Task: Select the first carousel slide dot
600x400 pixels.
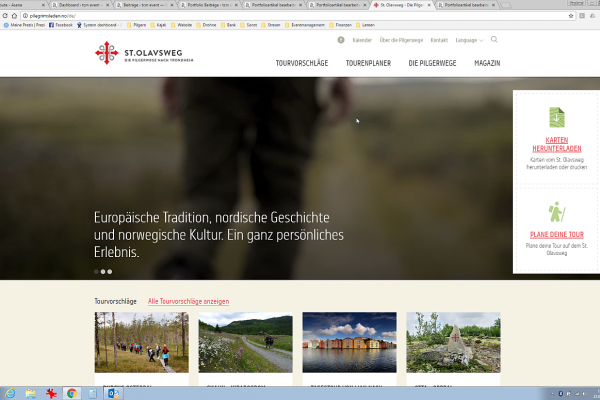Action: [96, 272]
